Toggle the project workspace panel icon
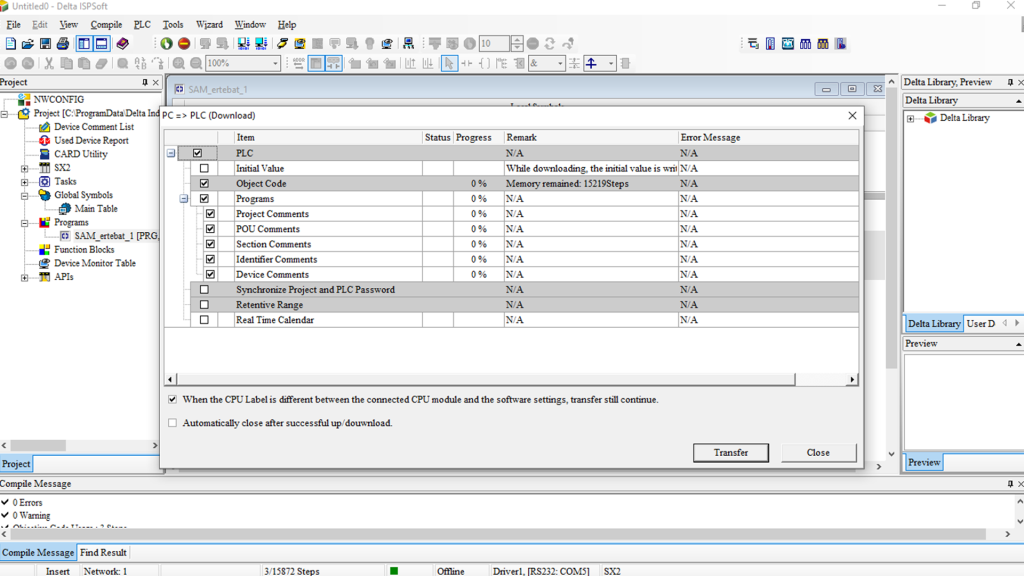 (x=84, y=44)
